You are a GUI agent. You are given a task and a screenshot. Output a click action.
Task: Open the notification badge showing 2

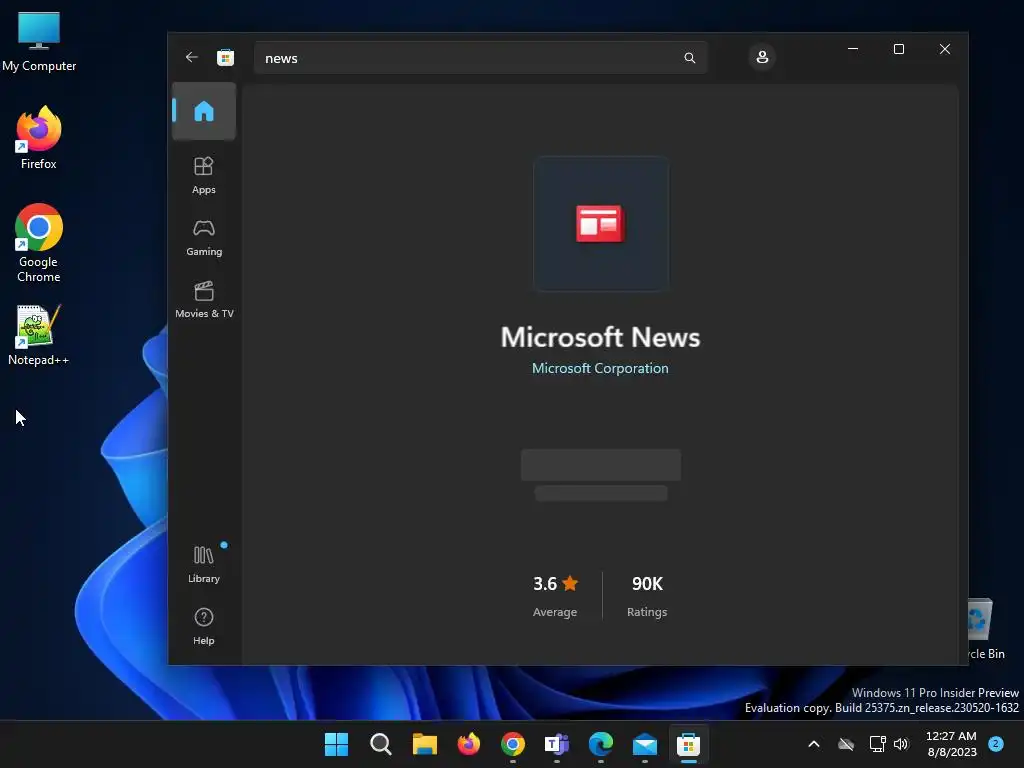pyautogui.click(x=996, y=743)
